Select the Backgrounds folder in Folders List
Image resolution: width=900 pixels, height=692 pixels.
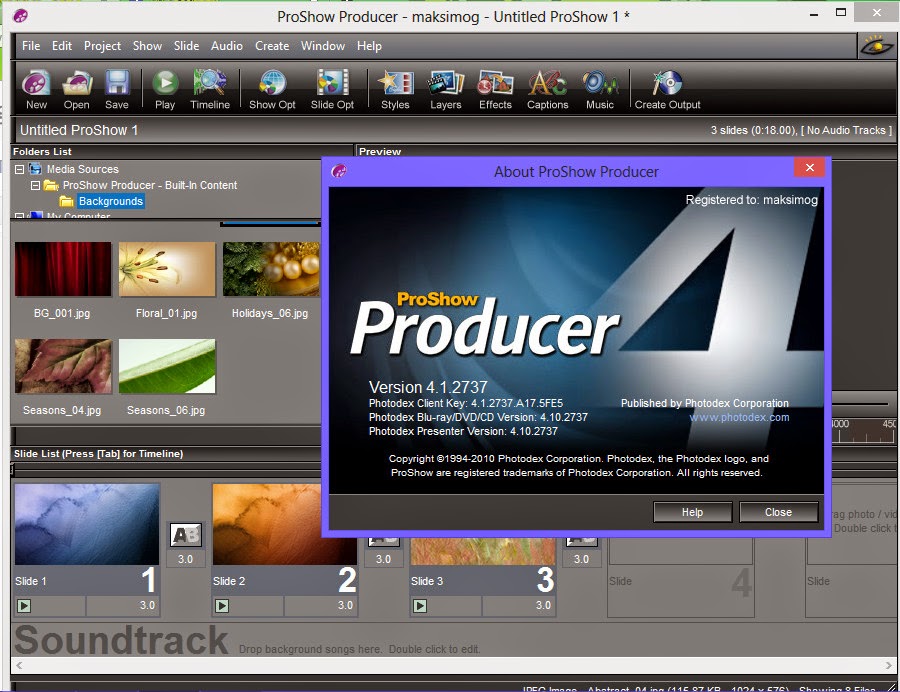[x=111, y=201]
